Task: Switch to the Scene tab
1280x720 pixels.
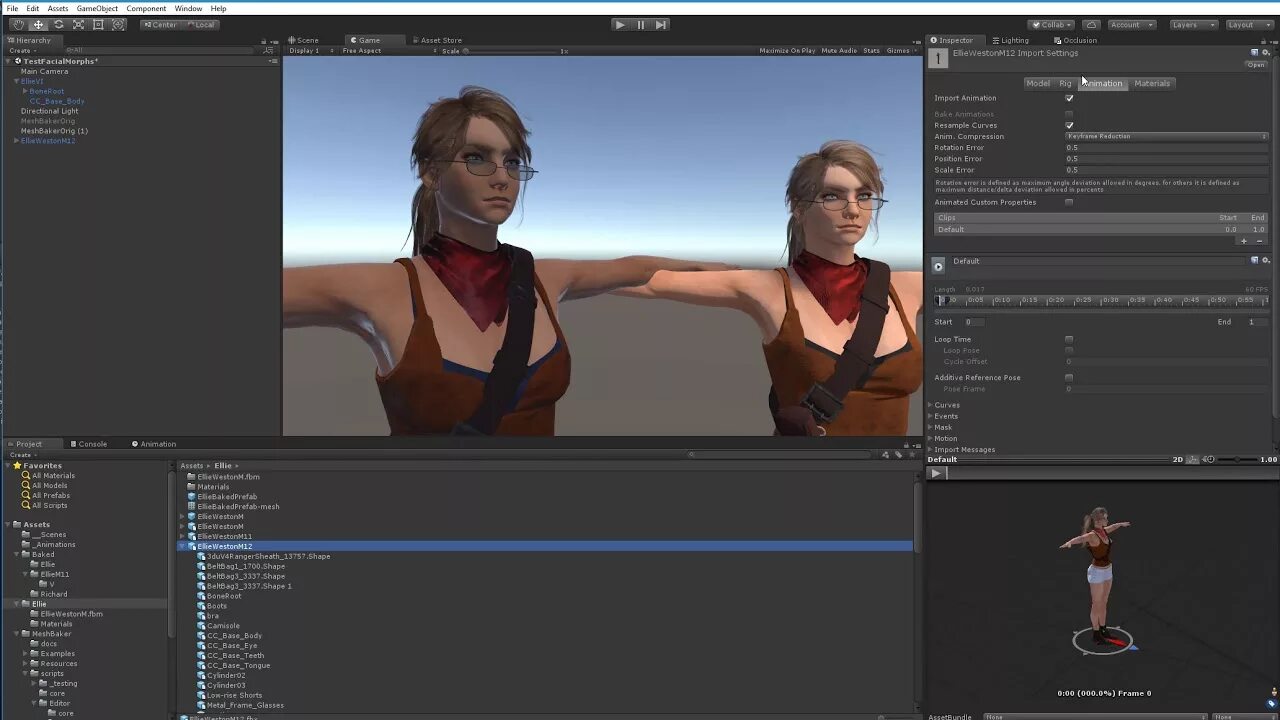Action: coord(303,40)
